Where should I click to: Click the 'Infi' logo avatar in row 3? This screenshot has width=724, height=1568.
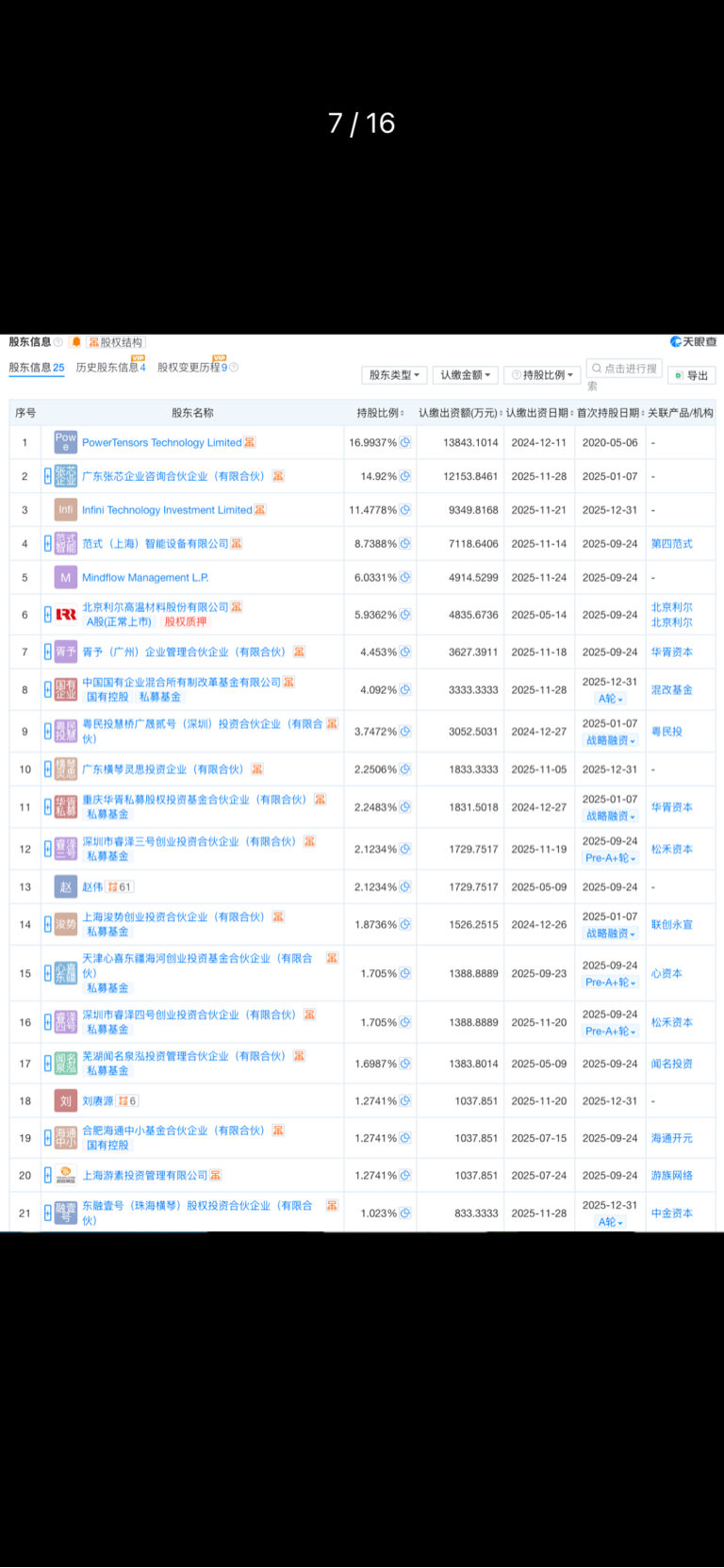click(65, 510)
